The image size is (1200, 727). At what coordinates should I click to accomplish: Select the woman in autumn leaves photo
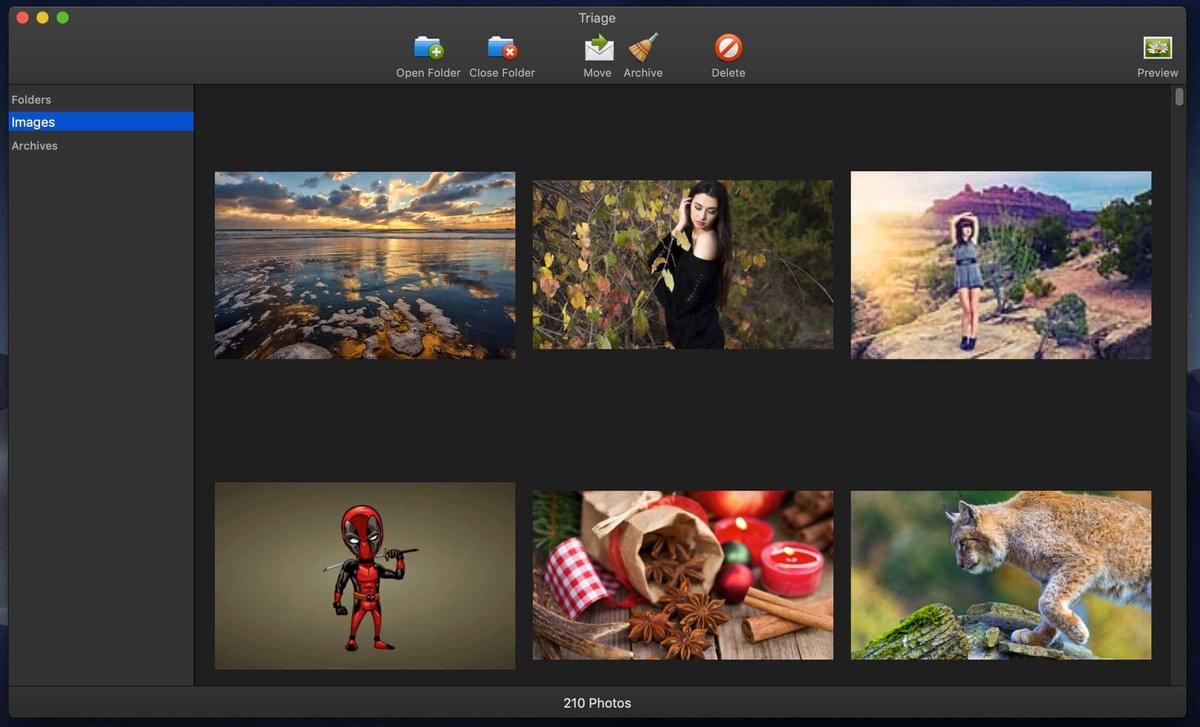[x=683, y=265]
